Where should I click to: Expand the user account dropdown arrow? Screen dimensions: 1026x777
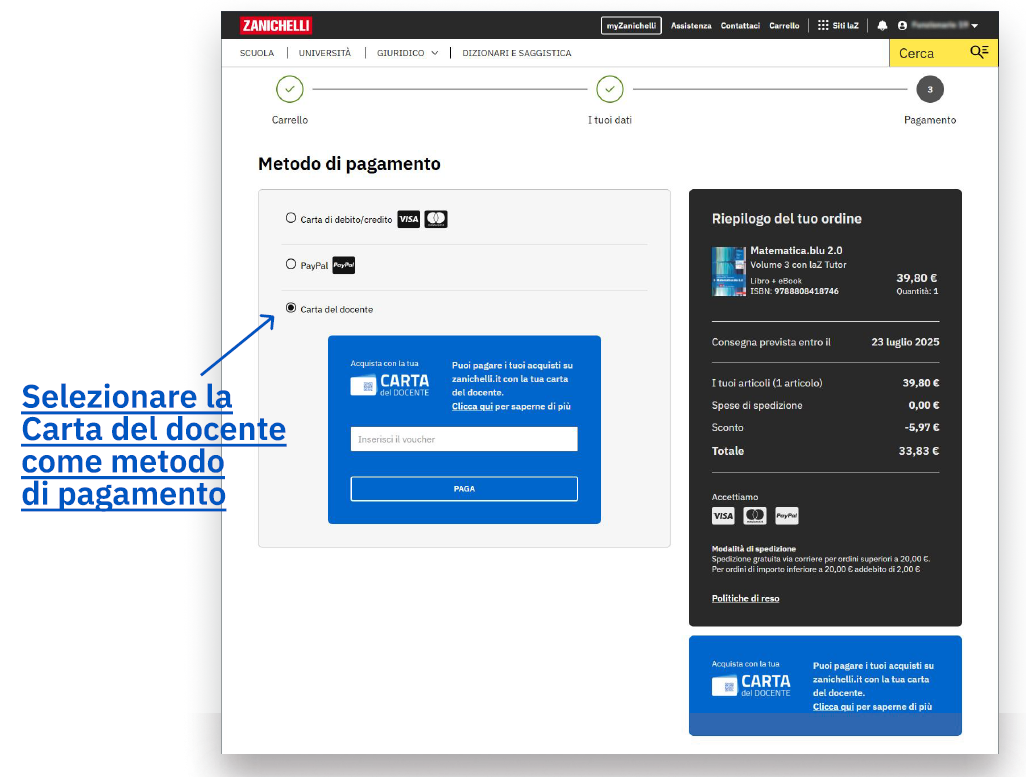975,26
